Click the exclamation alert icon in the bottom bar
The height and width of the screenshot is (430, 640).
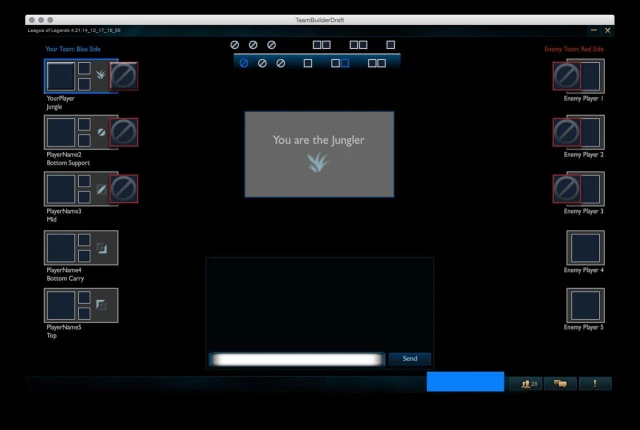(595, 383)
